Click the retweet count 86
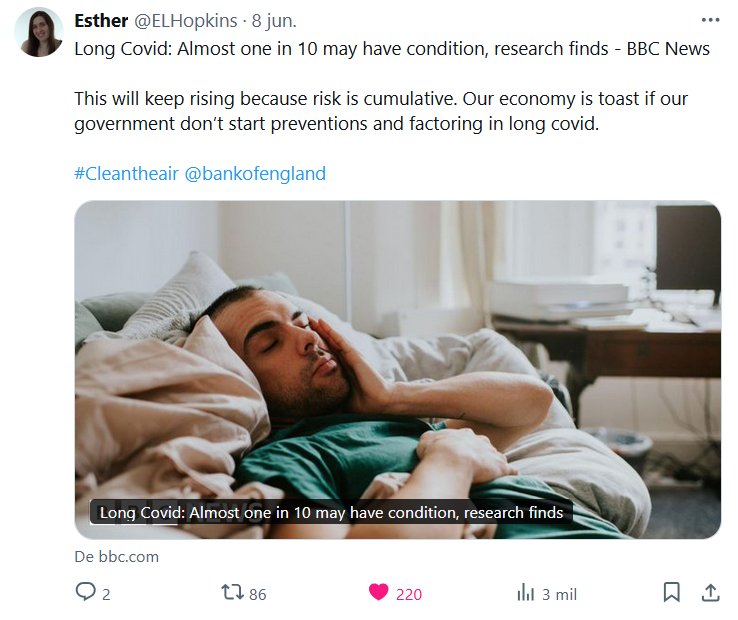 click(x=257, y=594)
